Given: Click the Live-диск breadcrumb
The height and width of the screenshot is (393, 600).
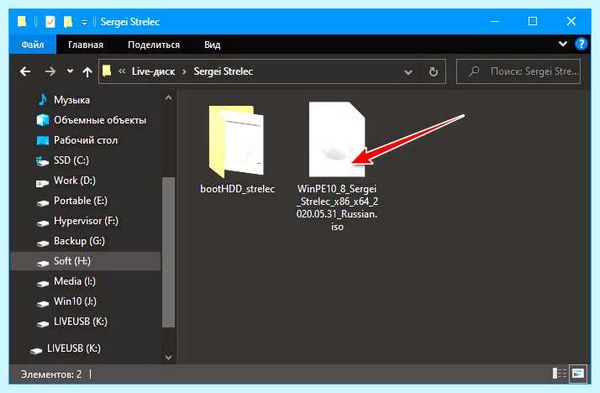Looking at the screenshot, I should pyautogui.click(x=153, y=72).
